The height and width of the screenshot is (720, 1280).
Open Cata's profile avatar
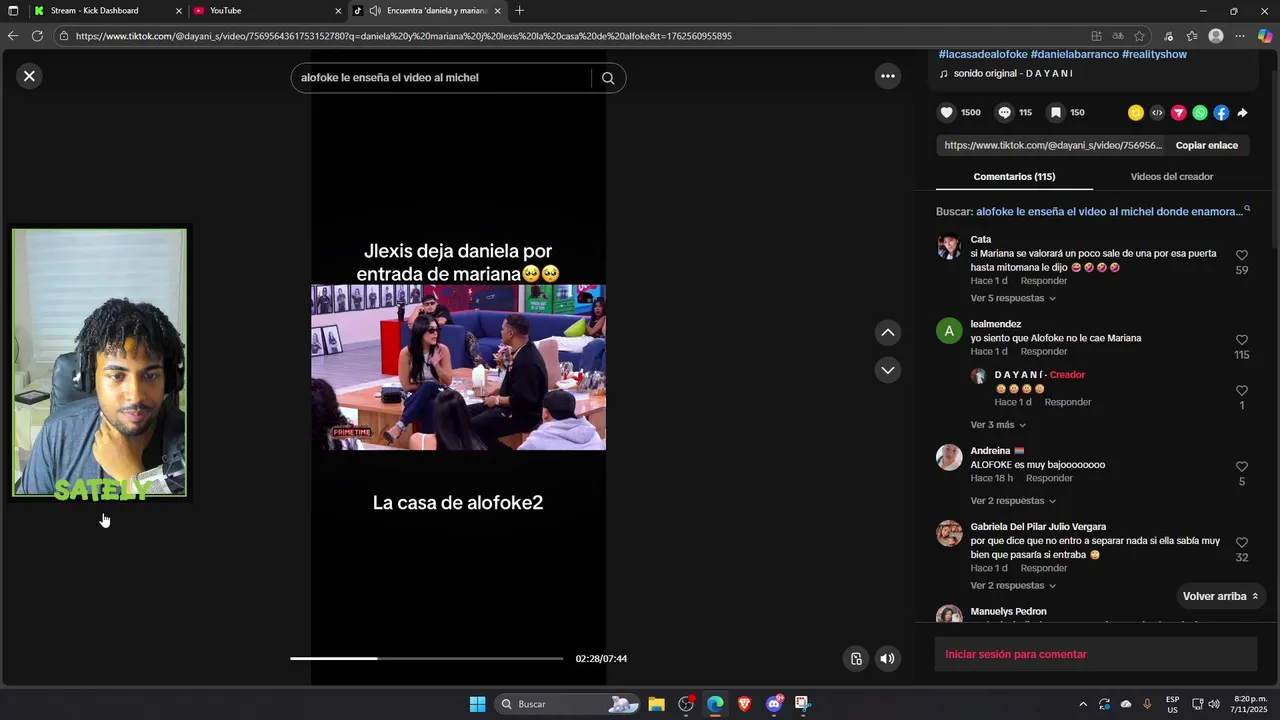(948, 247)
